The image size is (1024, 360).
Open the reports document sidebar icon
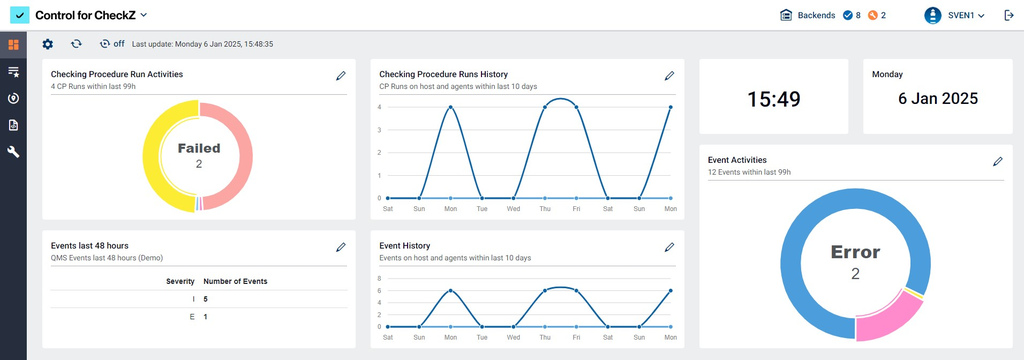tap(13, 125)
